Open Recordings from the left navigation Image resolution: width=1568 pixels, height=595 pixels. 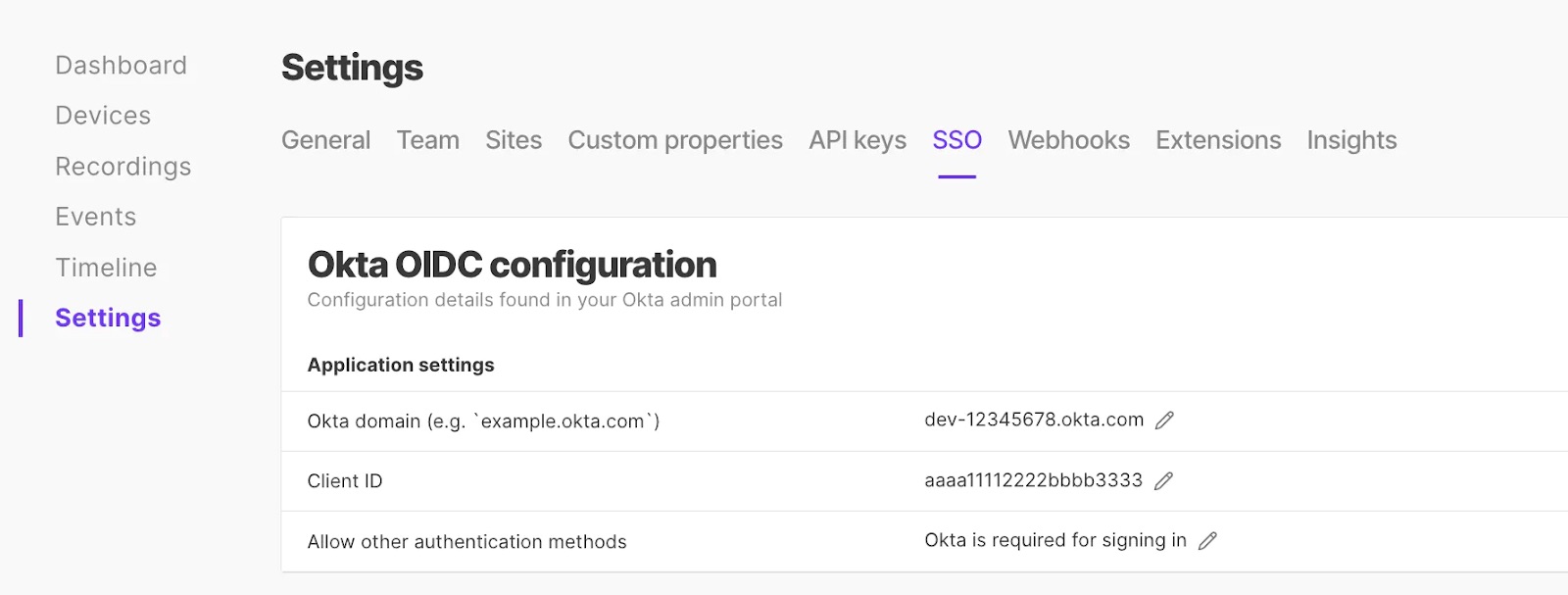click(x=122, y=167)
